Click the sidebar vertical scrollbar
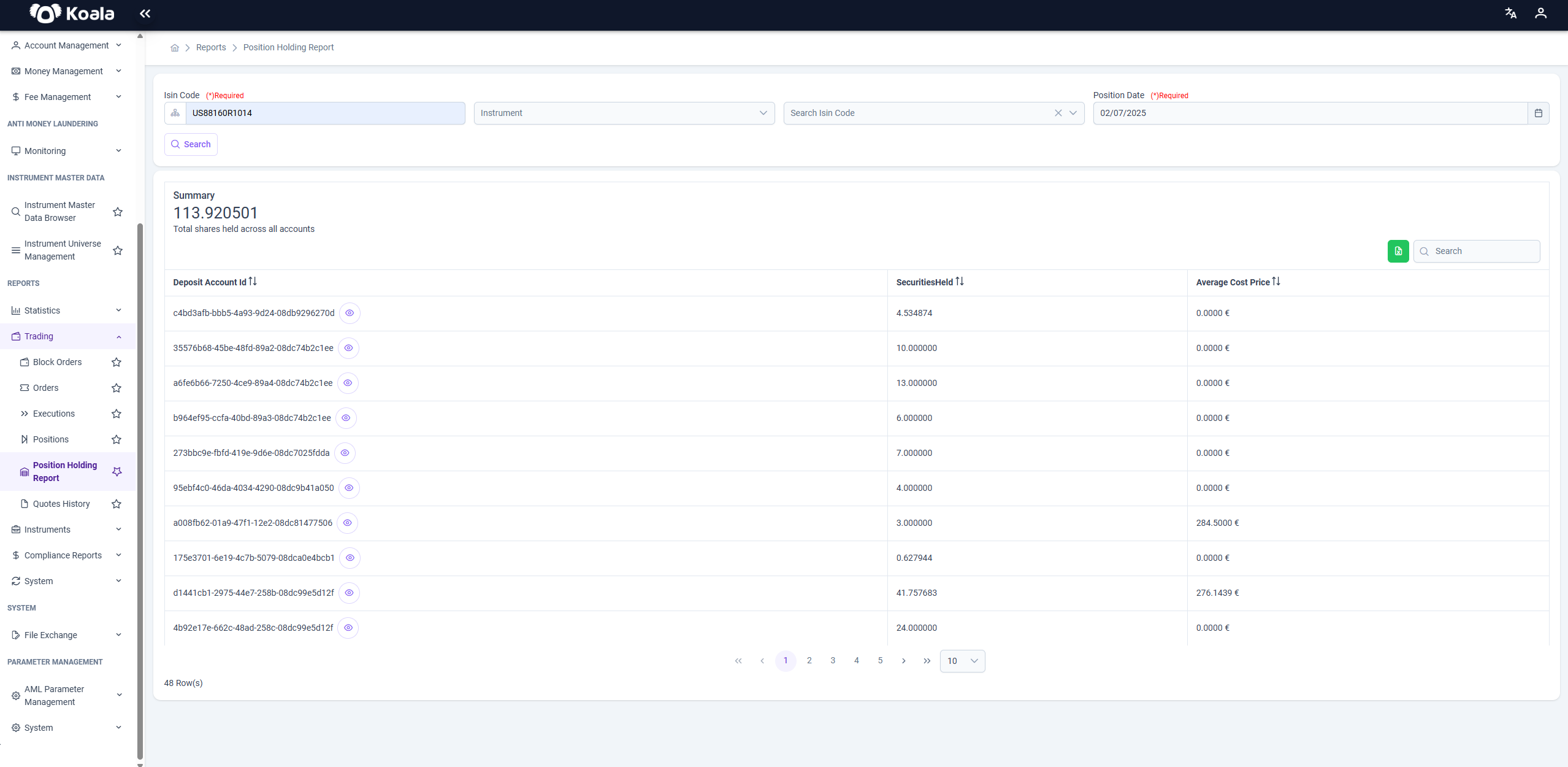 tap(140, 491)
